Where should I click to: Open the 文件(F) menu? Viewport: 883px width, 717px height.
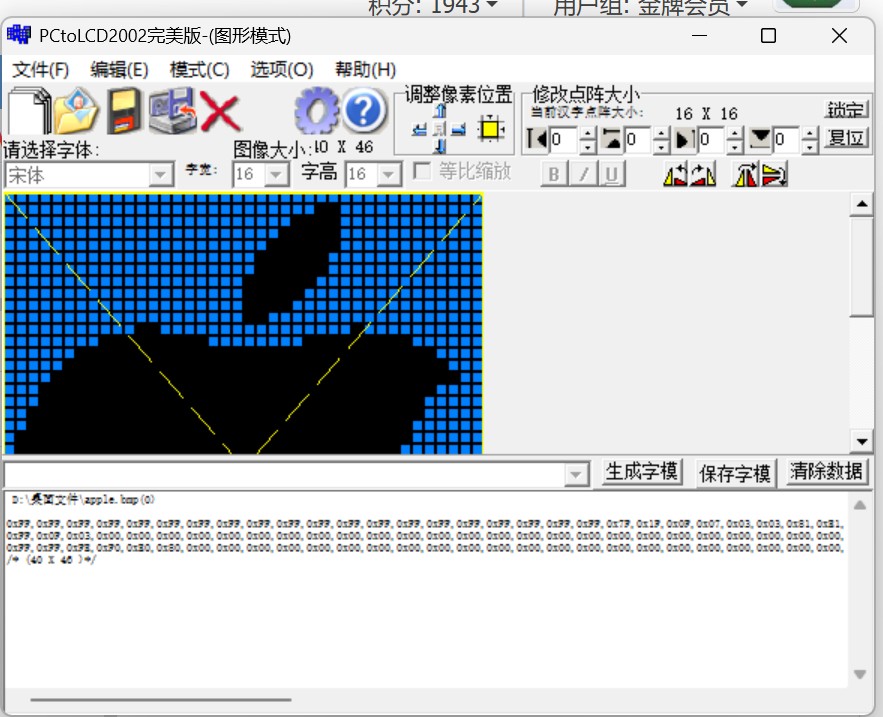41,70
